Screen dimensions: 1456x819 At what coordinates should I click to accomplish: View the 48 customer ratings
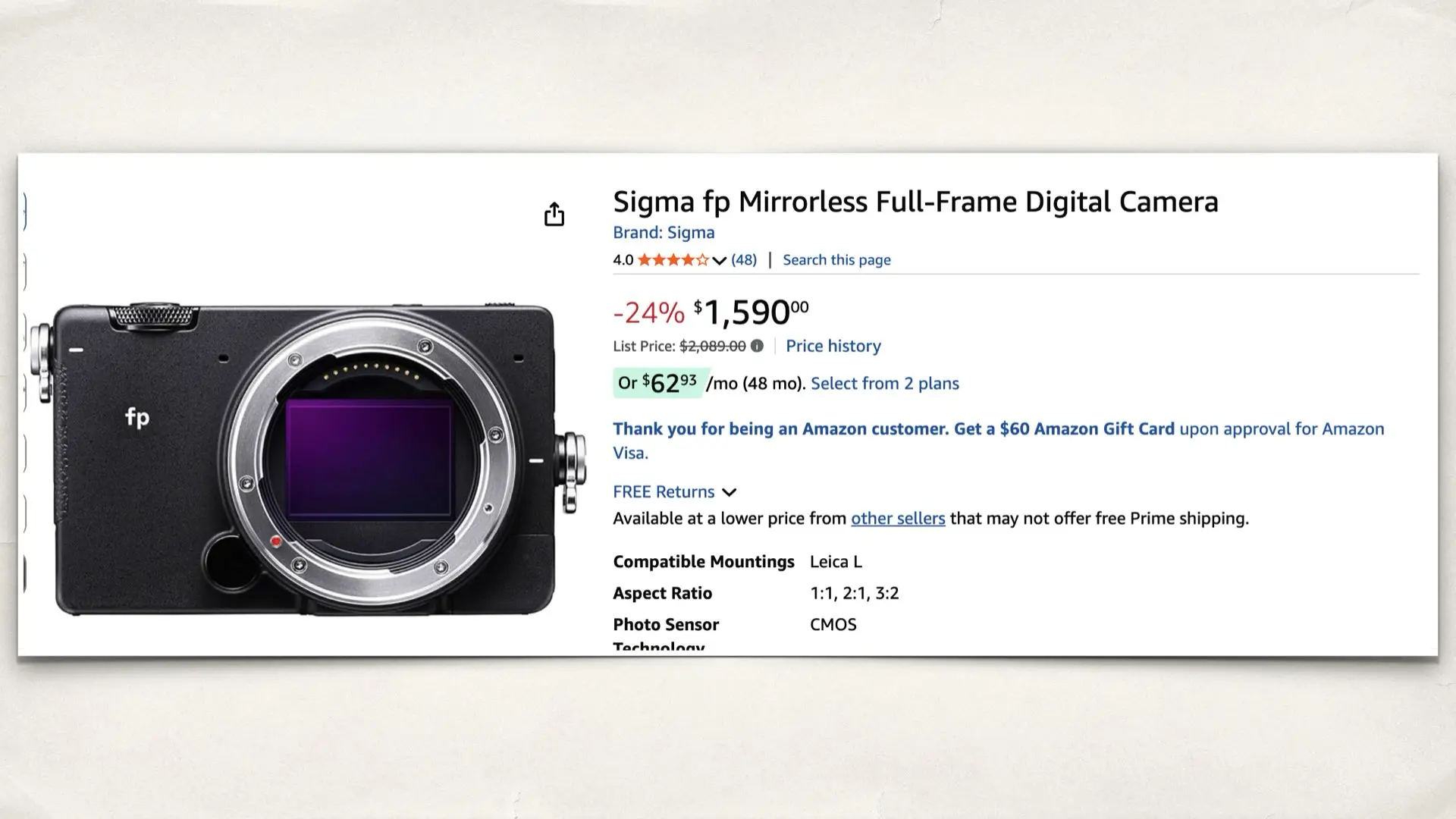pyautogui.click(x=743, y=259)
